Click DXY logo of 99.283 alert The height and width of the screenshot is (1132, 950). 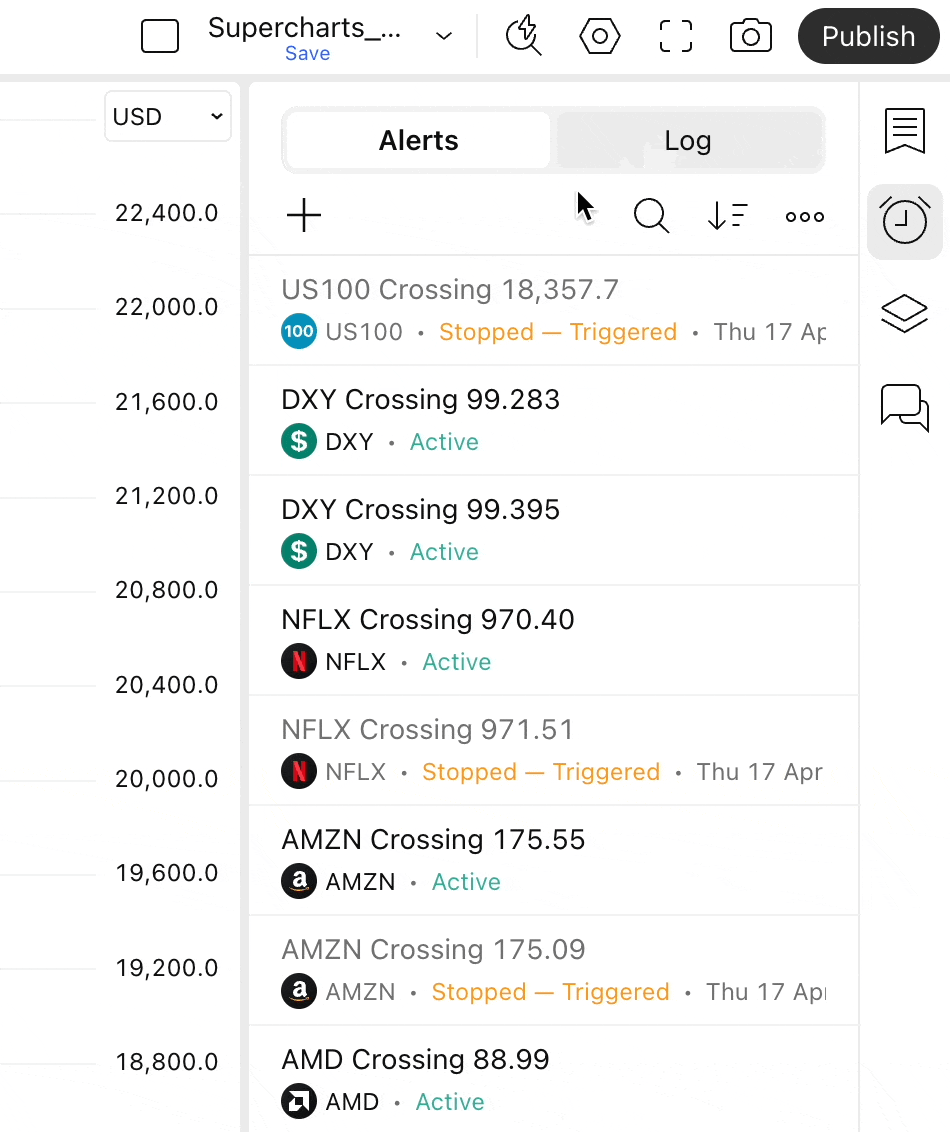click(x=299, y=441)
